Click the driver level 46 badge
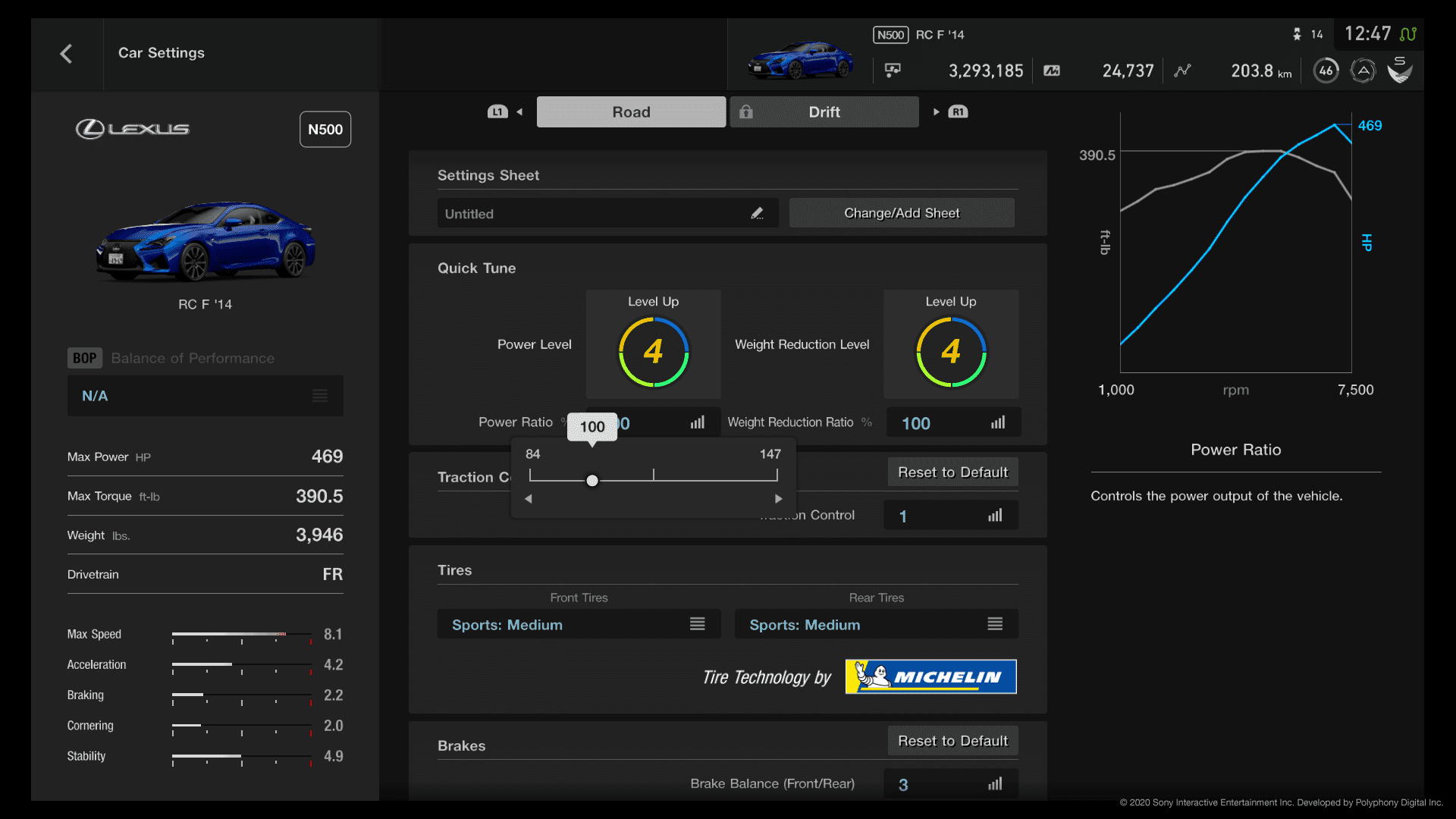Screen dimensions: 1456x819 point(1326,71)
